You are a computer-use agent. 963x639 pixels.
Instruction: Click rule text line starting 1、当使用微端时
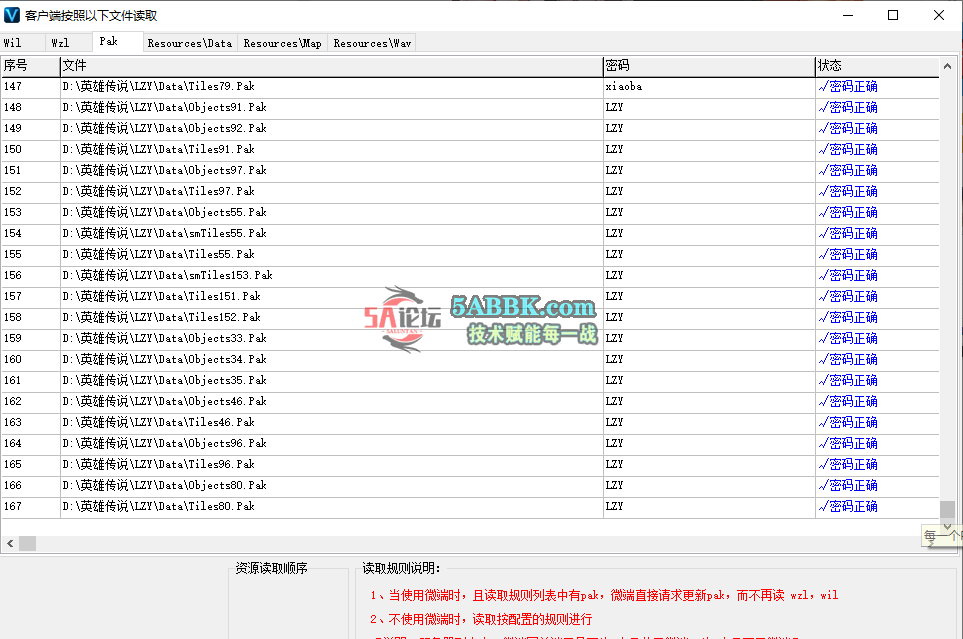pos(604,595)
